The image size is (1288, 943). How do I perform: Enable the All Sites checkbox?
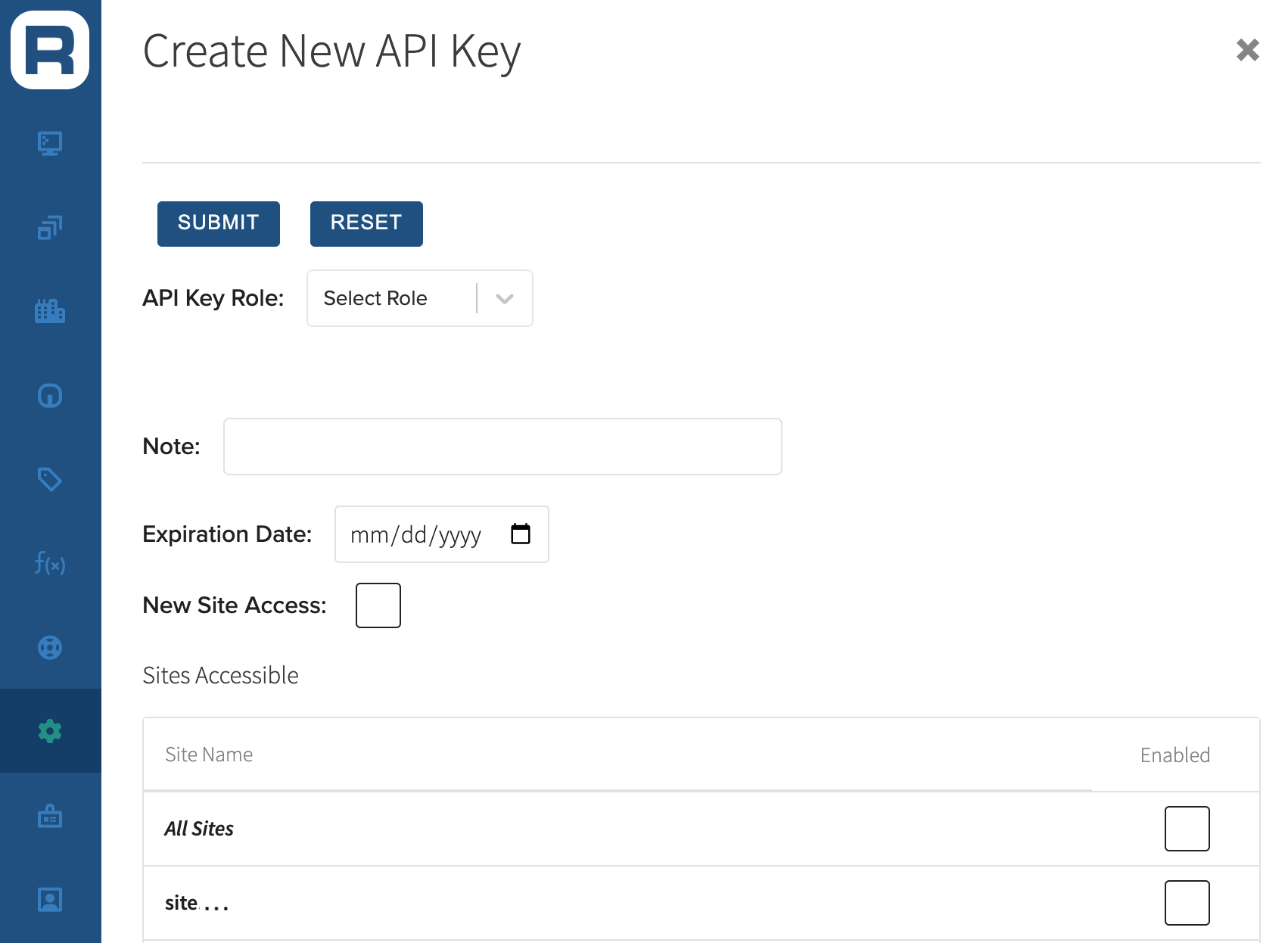(1187, 829)
